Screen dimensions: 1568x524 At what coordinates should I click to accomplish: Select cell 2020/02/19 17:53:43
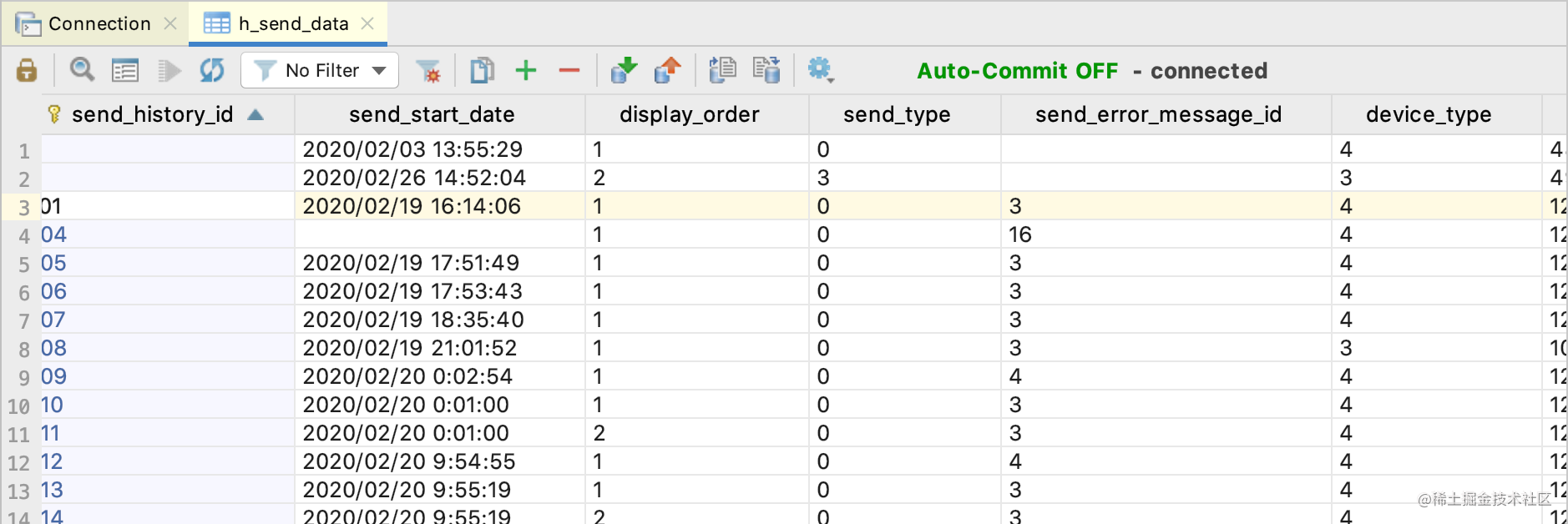[x=439, y=291]
